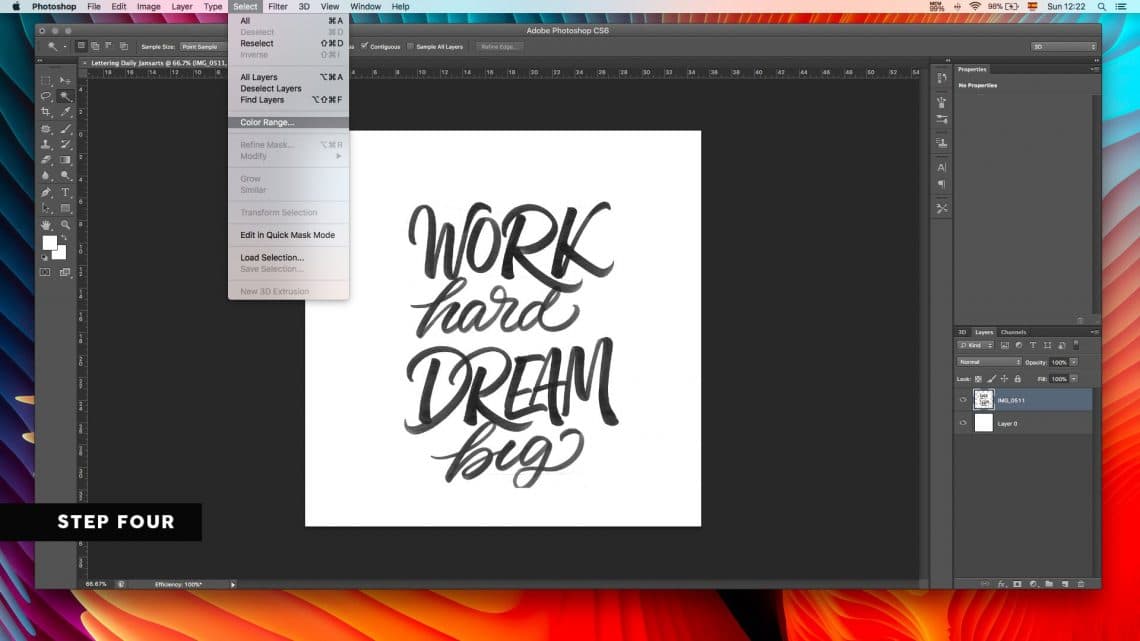Select the Lasso tool
1140x641 pixels.
click(46, 96)
